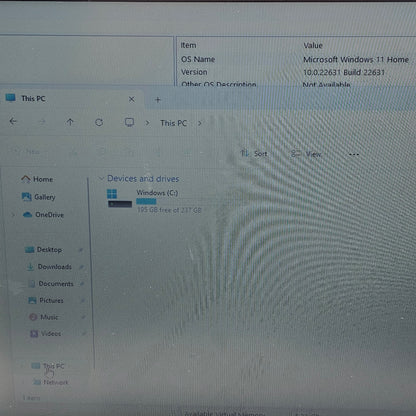
Task: Click the monitor icon in address bar
Action: 129,123
